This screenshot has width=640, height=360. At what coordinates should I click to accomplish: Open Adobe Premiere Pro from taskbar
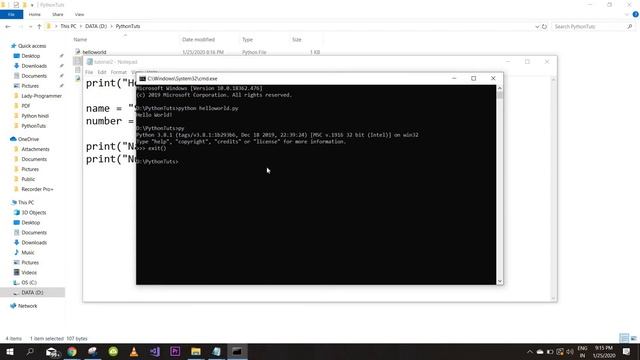pos(175,351)
